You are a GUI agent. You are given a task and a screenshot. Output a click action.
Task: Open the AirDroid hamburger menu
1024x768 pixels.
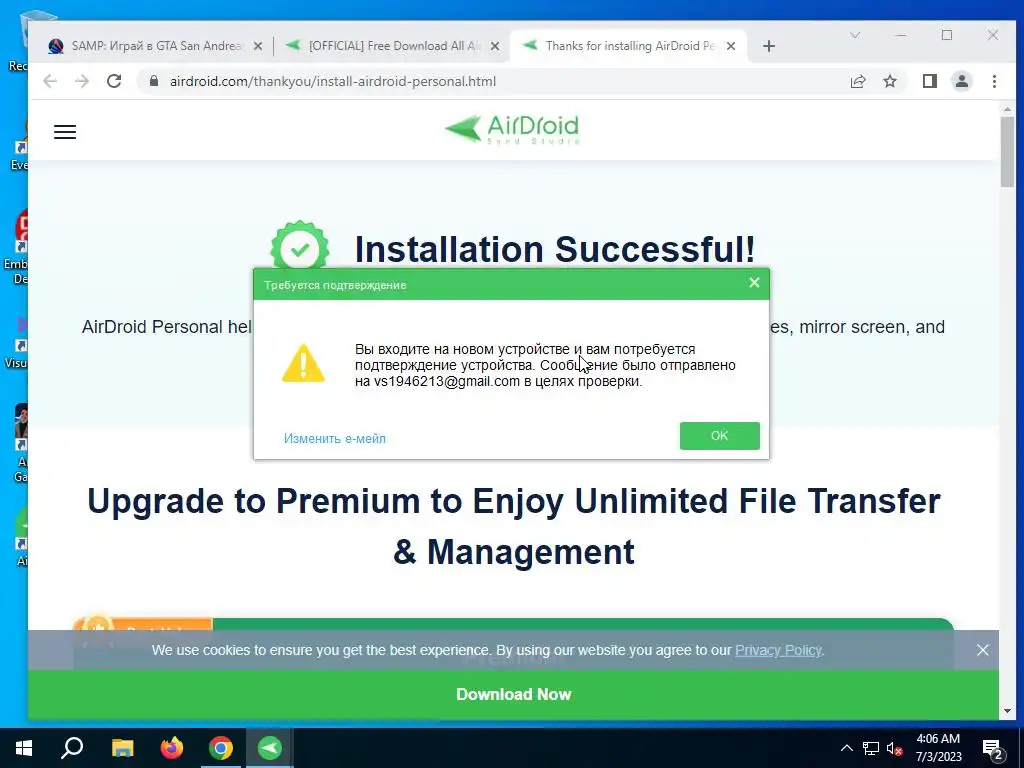coord(65,132)
